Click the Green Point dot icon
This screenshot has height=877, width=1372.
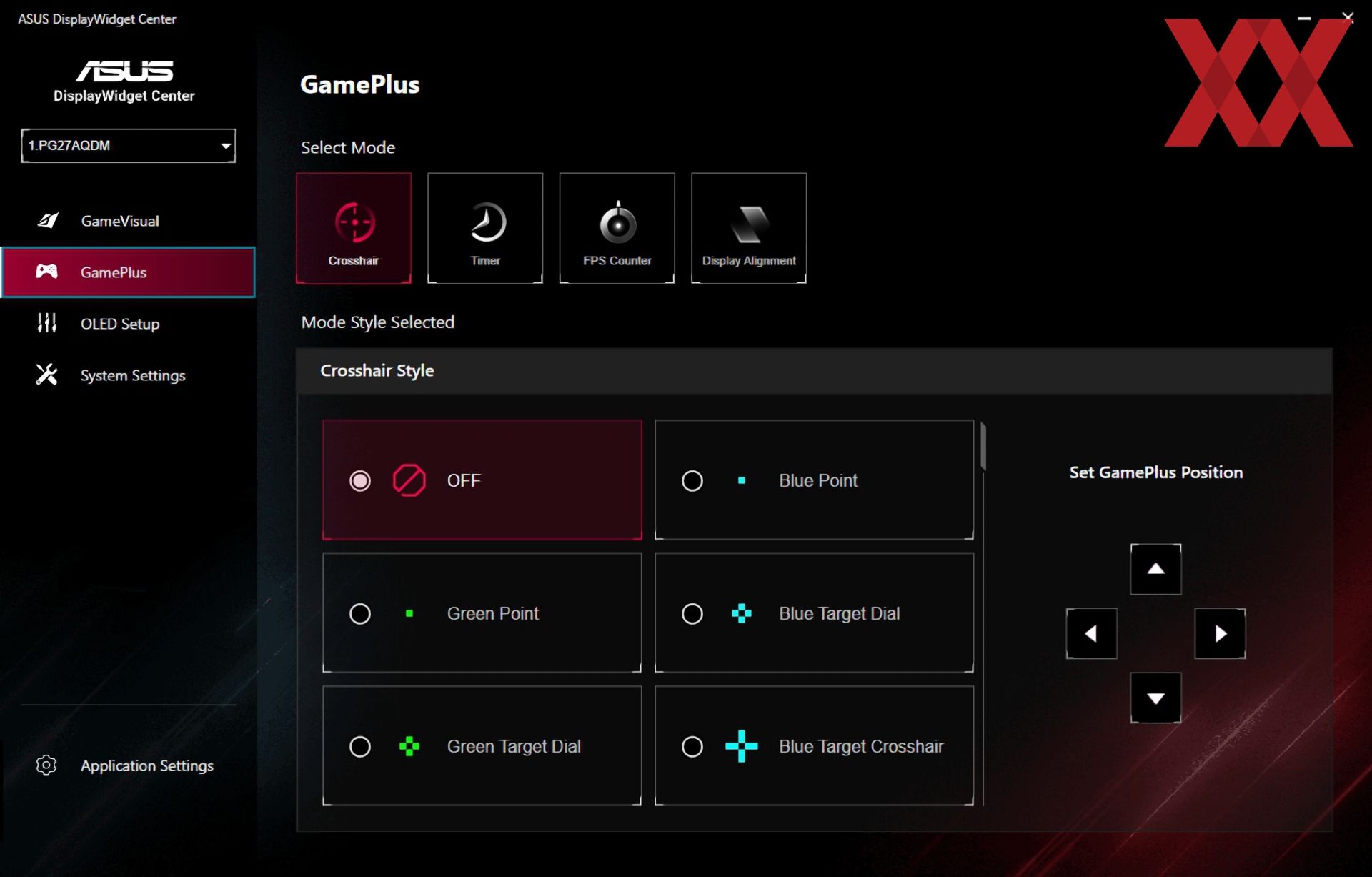pos(409,613)
